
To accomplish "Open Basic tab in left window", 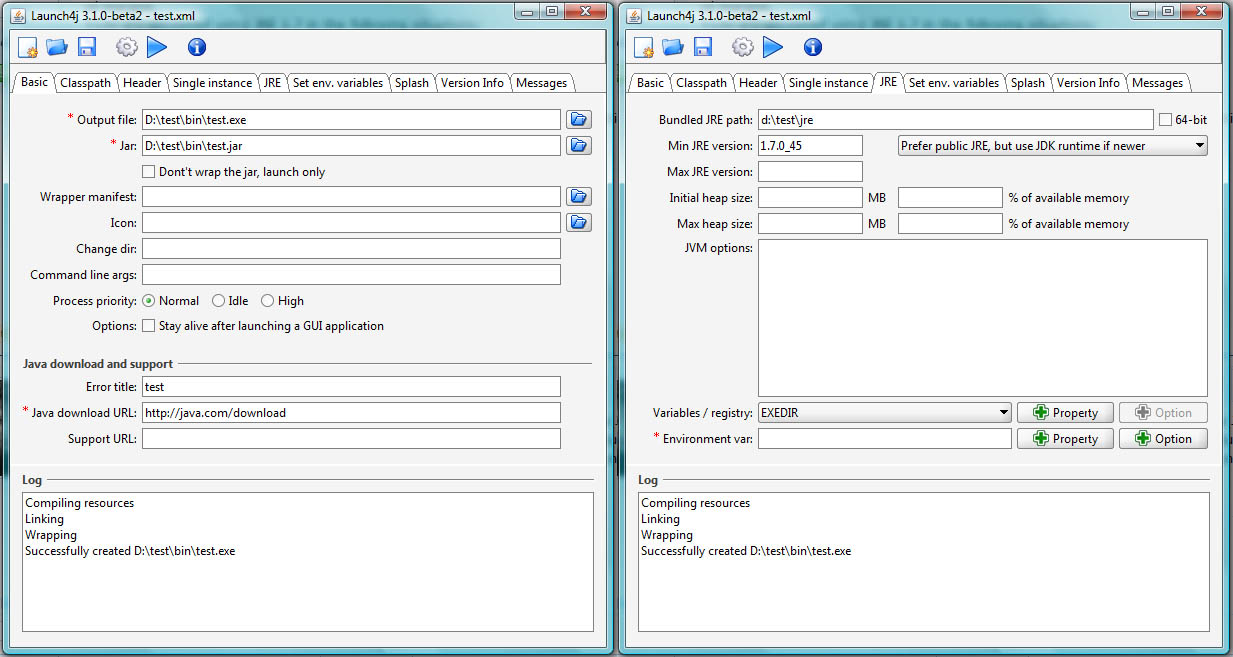I will tap(34, 82).
